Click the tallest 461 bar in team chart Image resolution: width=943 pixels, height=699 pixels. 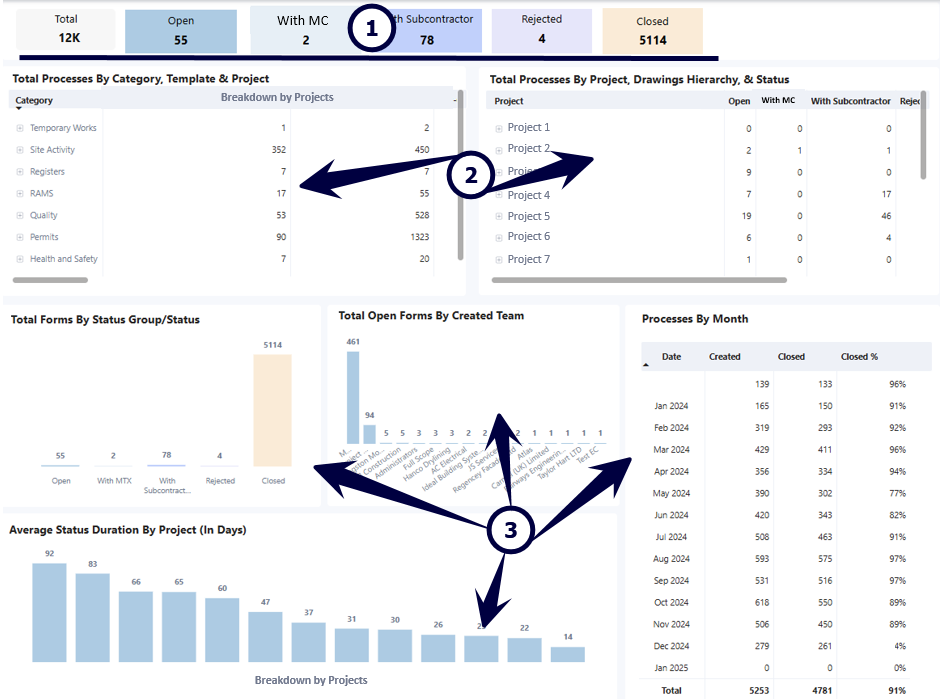pyautogui.click(x=353, y=398)
